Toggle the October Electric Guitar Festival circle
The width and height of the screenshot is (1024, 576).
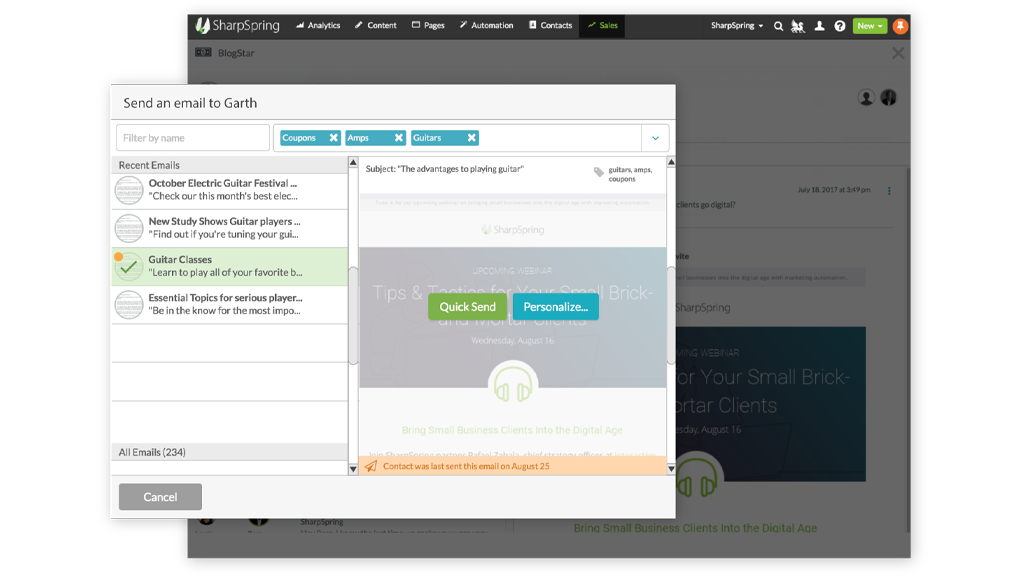pyautogui.click(x=129, y=191)
